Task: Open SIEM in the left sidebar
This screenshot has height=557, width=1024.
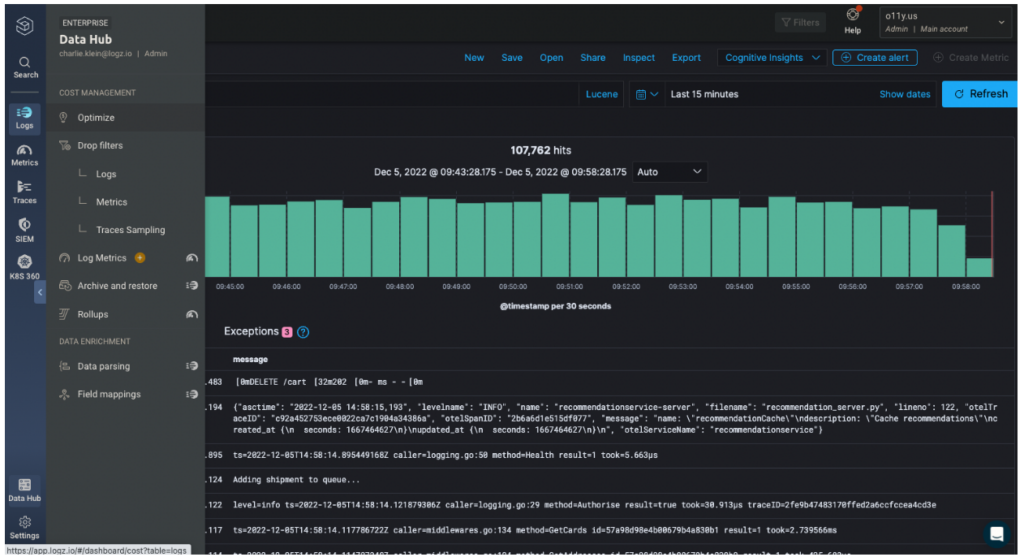Action: click(25, 231)
